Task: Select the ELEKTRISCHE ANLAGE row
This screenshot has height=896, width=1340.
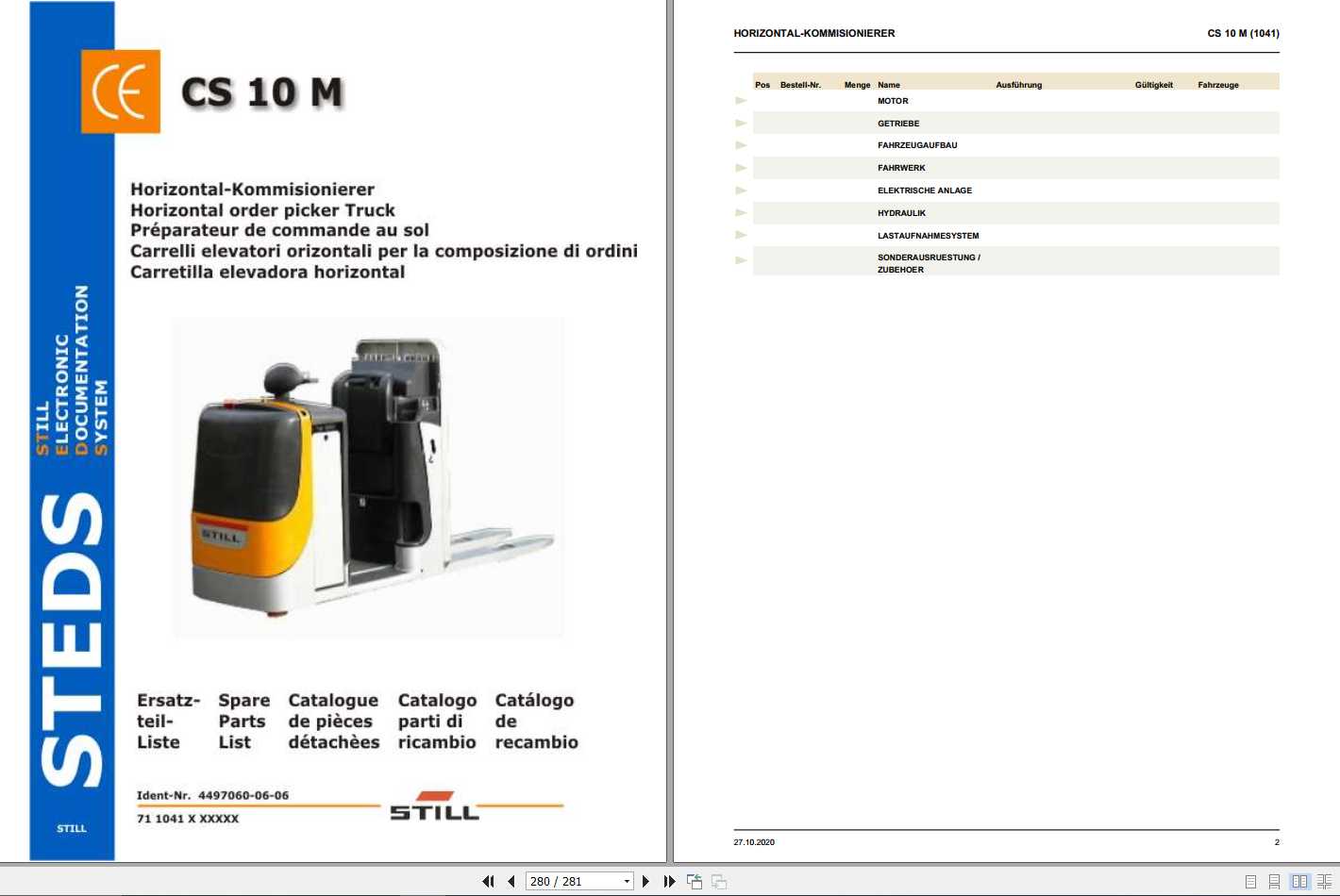Action: point(925,190)
